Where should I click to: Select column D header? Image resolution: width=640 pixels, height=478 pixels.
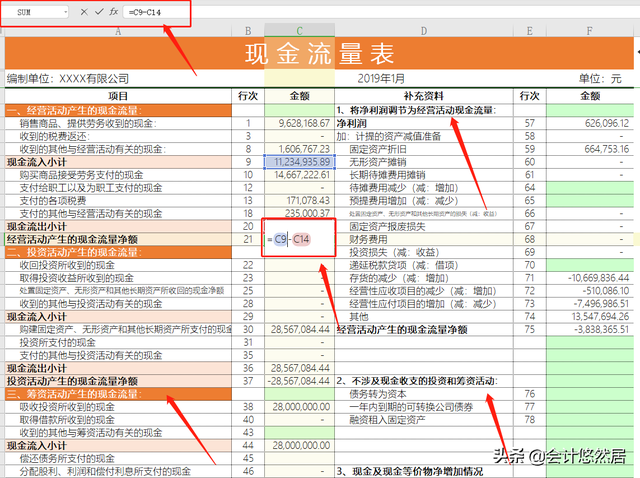click(424, 31)
